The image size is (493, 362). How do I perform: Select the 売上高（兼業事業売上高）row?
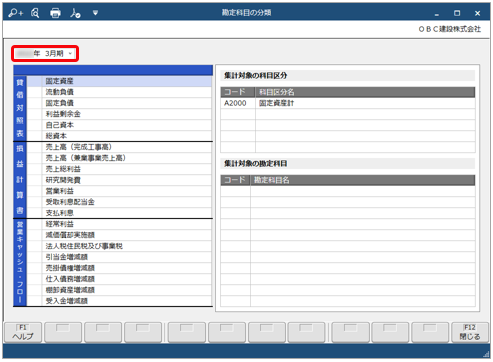pos(119,158)
